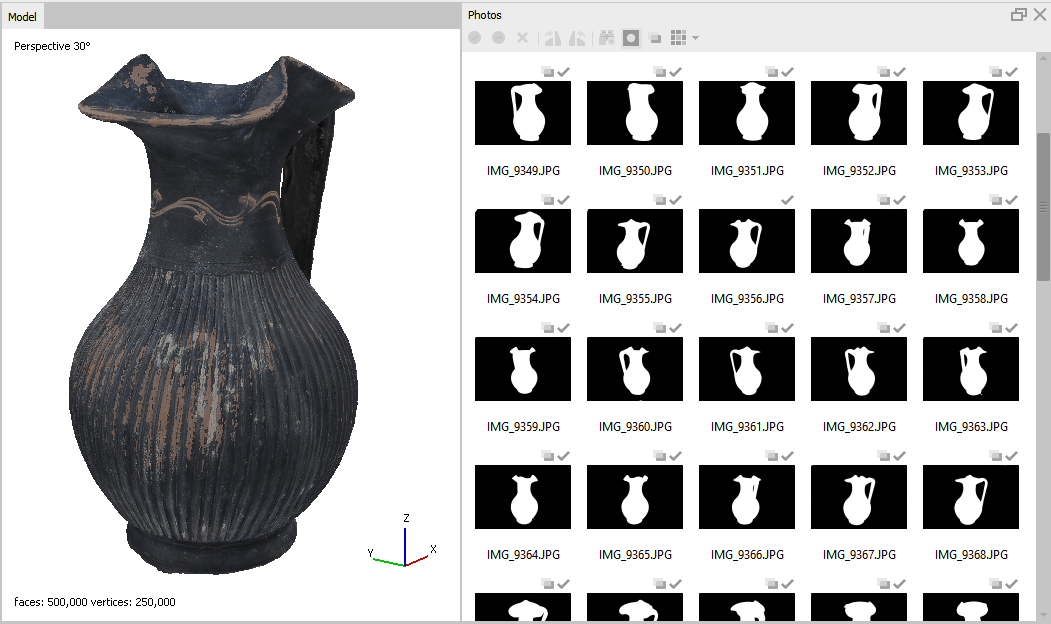Select the IMG_9361.JPG mask thumbnail
1051x624 pixels.
coord(747,369)
